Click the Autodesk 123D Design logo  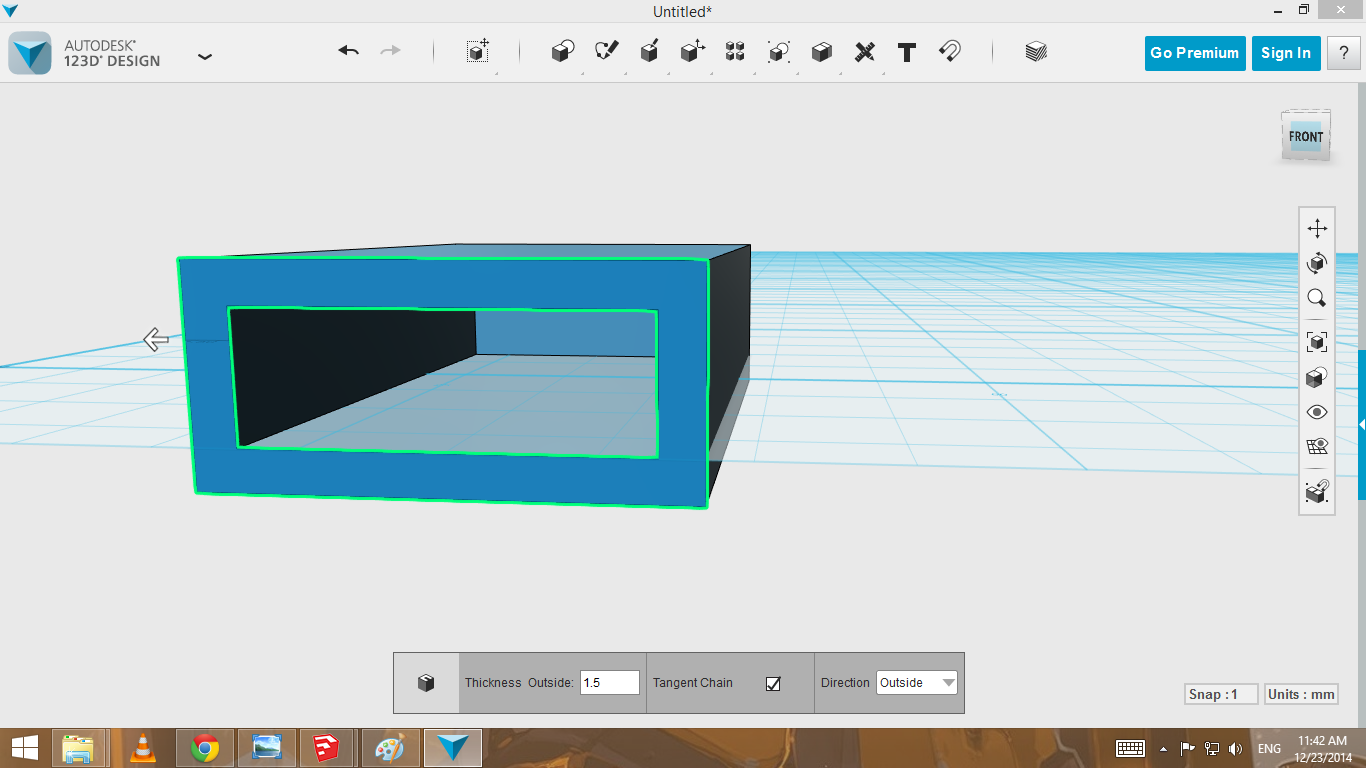(30, 53)
